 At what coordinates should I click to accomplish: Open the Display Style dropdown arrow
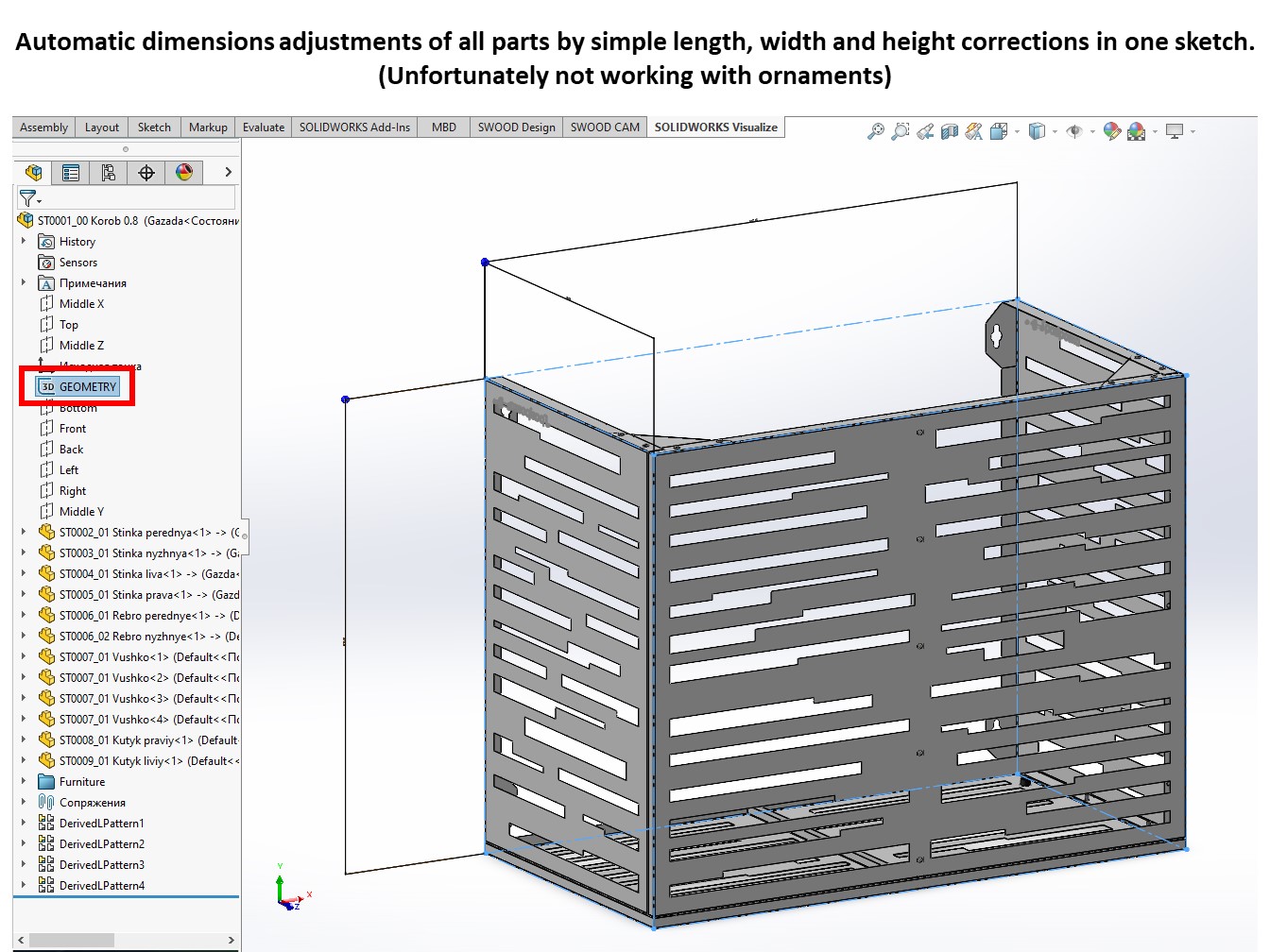pyautogui.click(x=1055, y=132)
